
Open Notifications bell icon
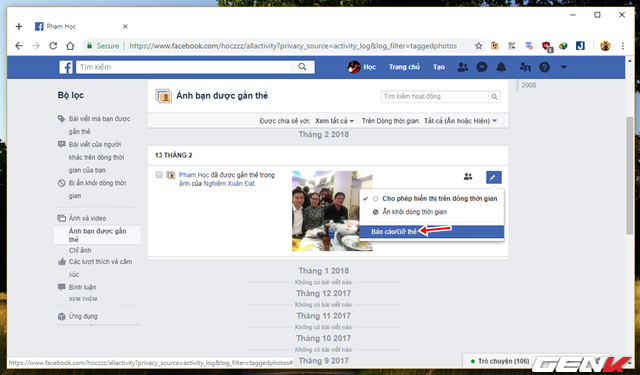501,67
